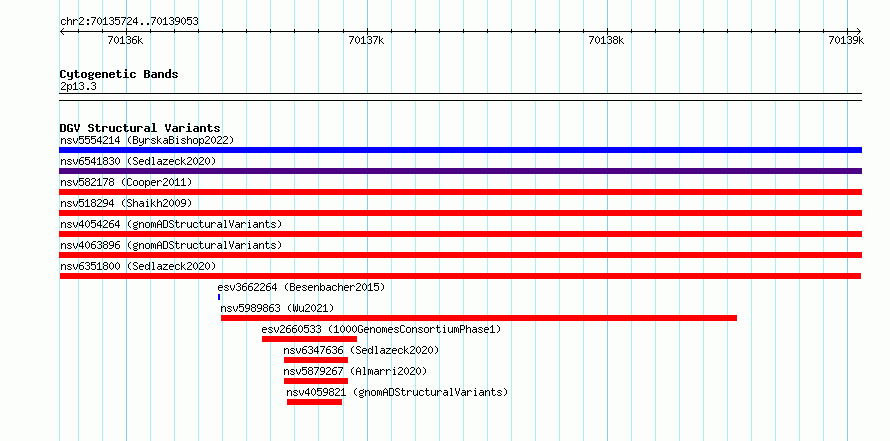Open esv3662264 (Besenbacher2015) variant label
The height and width of the screenshot is (441, 890).
pos(301,287)
